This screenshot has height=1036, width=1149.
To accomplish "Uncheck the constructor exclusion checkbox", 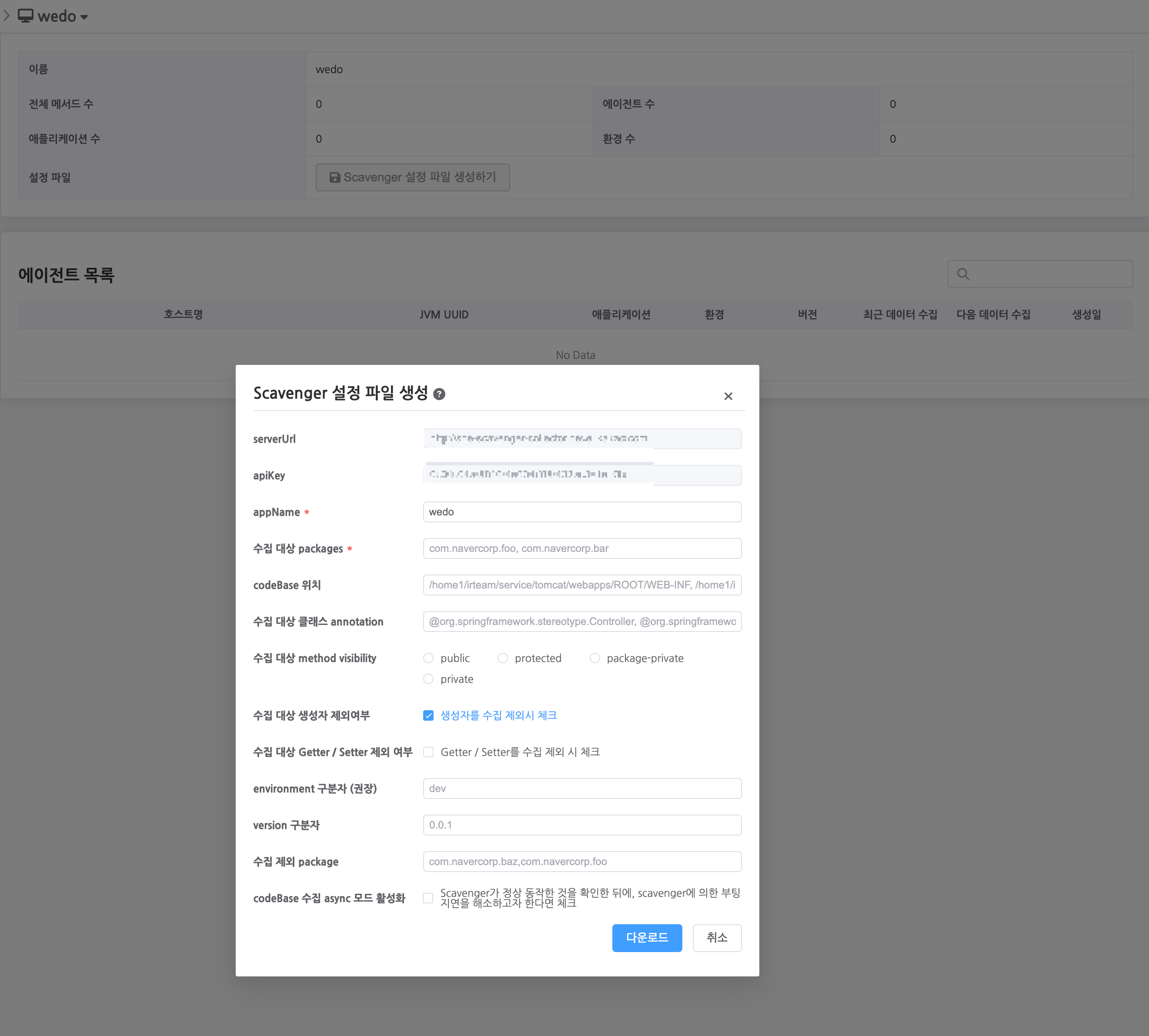I will pyautogui.click(x=428, y=715).
